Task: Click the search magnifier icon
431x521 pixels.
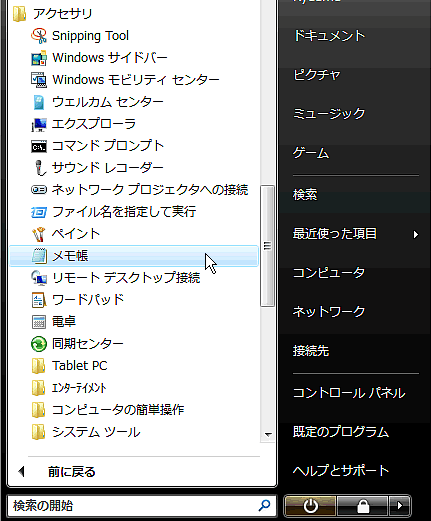Action: tap(264, 505)
